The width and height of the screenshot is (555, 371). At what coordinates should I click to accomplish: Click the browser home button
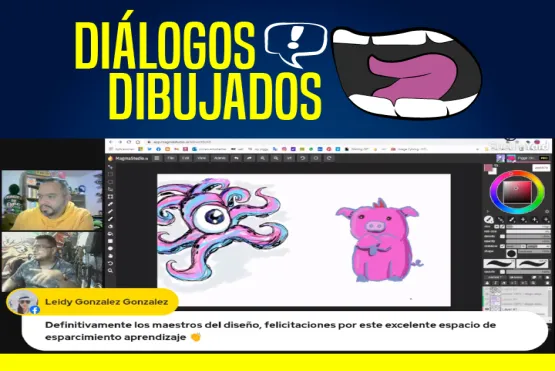click(138, 142)
